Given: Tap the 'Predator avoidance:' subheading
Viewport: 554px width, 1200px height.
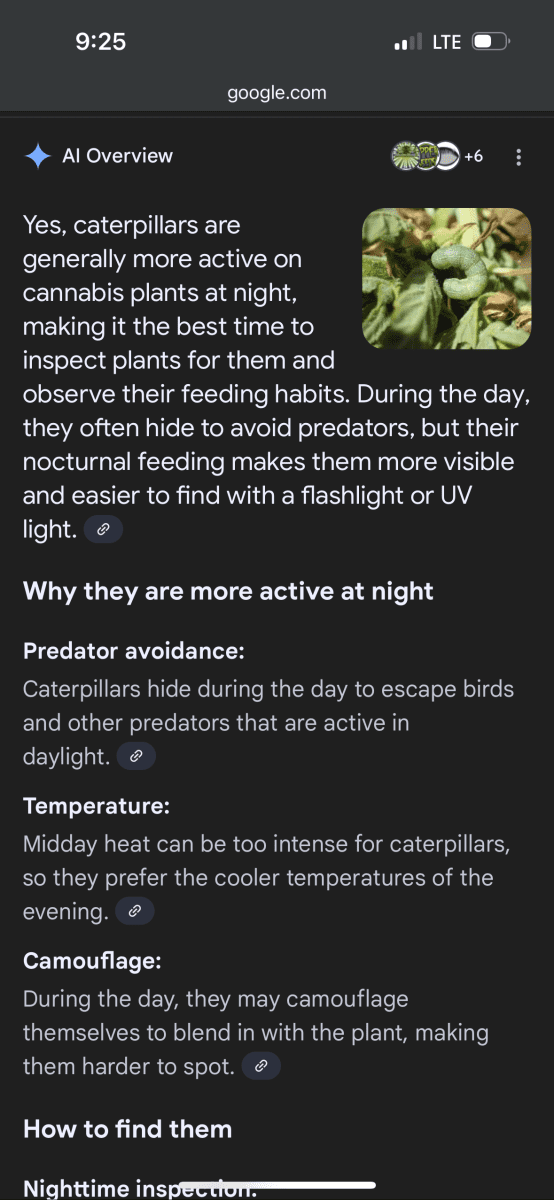Looking at the screenshot, I should [134, 652].
